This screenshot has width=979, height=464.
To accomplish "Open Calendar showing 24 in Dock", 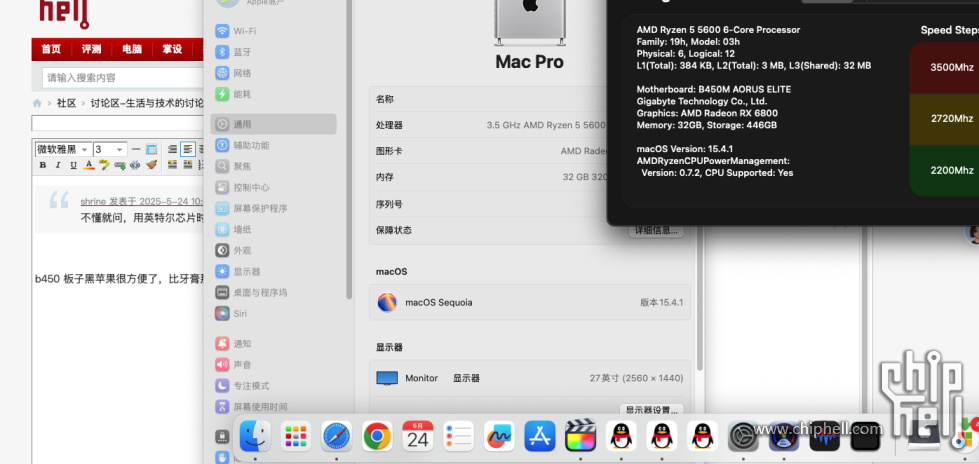I will (x=418, y=436).
